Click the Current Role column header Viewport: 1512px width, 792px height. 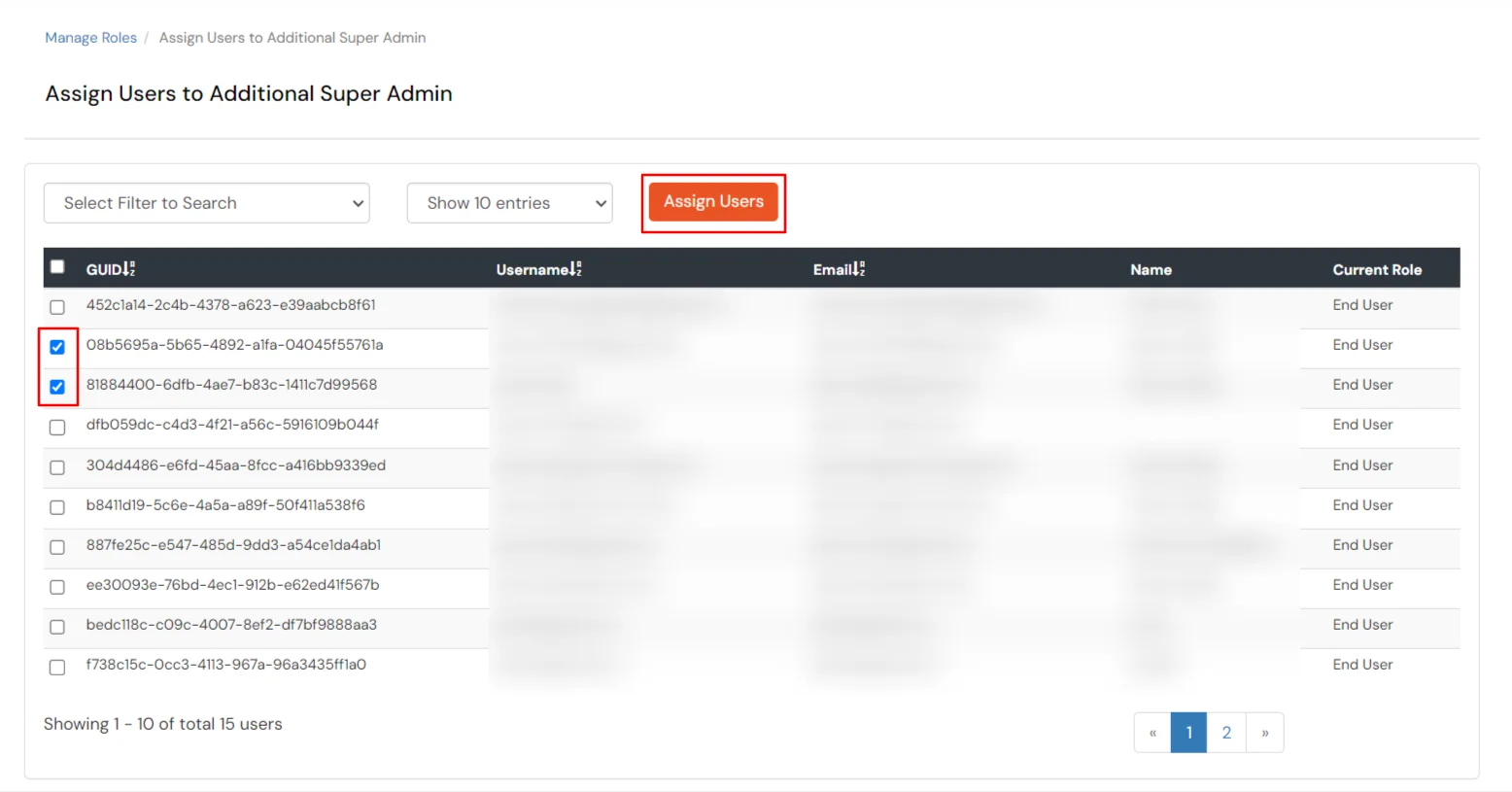click(1377, 269)
